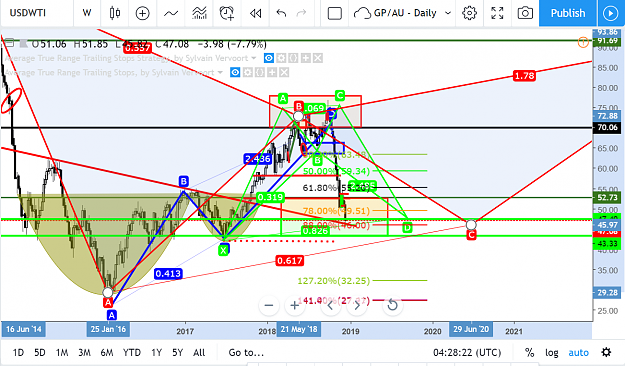This screenshot has height=366, width=625.
Task: Select the 5Y time range
Action: click(177, 352)
